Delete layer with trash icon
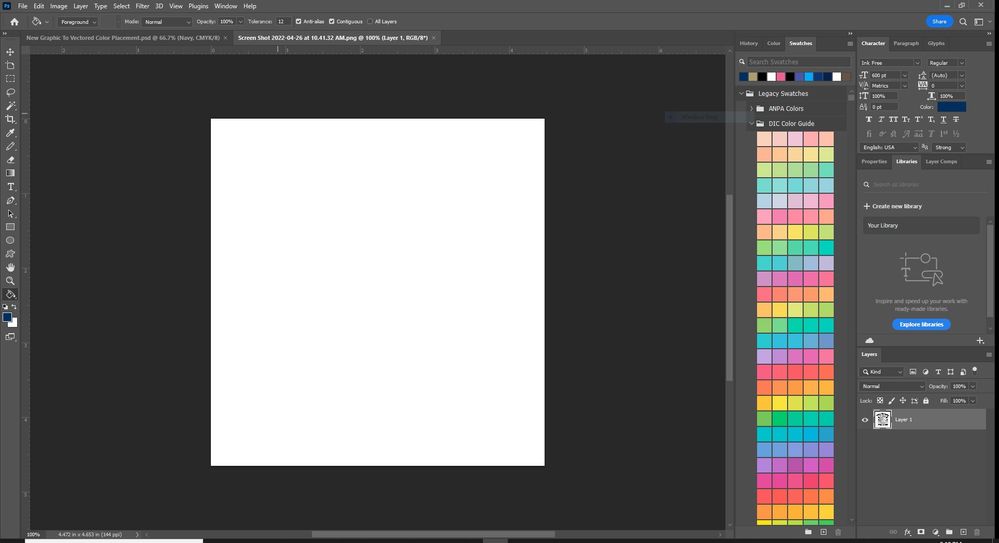Viewport: 999px width, 543px height. (977, 532)
